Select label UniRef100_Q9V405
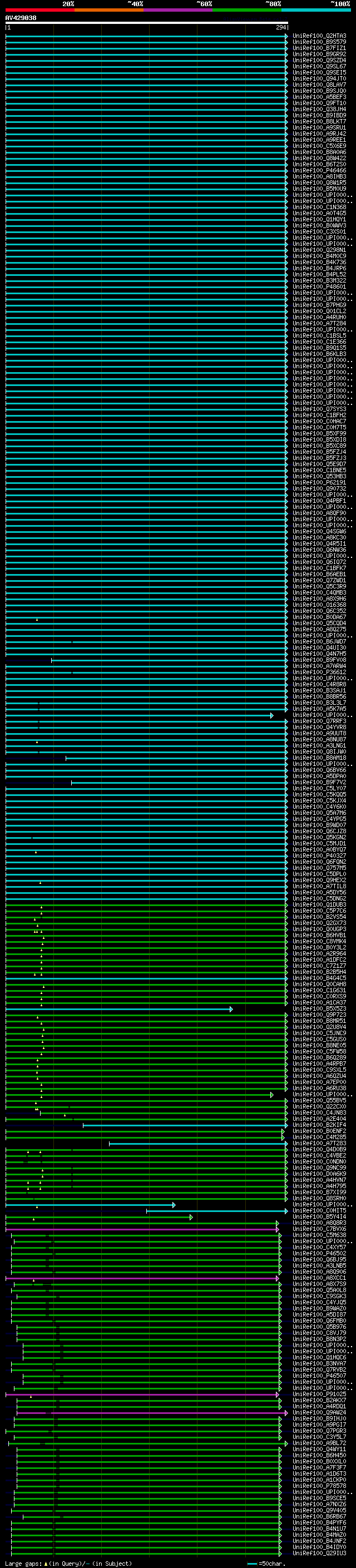The height and width of the screenshot is (1568, 356). (319, 1511)
